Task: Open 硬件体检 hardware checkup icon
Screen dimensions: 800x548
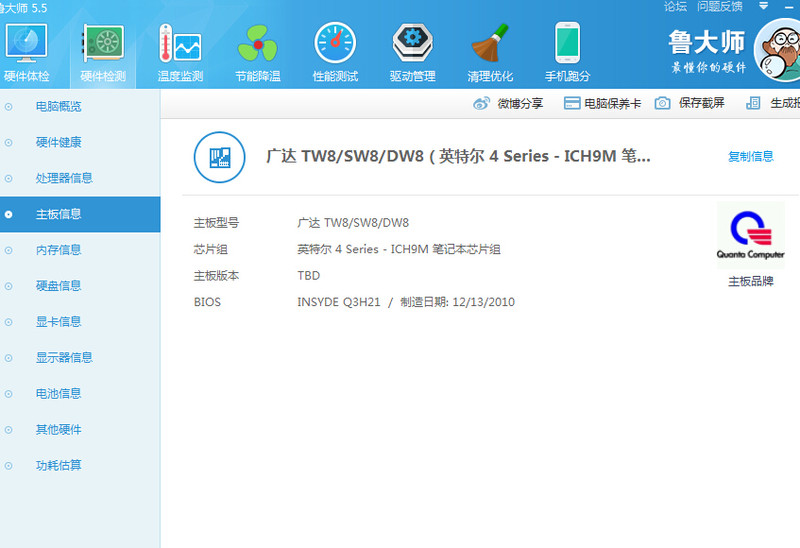Action: 26,43
